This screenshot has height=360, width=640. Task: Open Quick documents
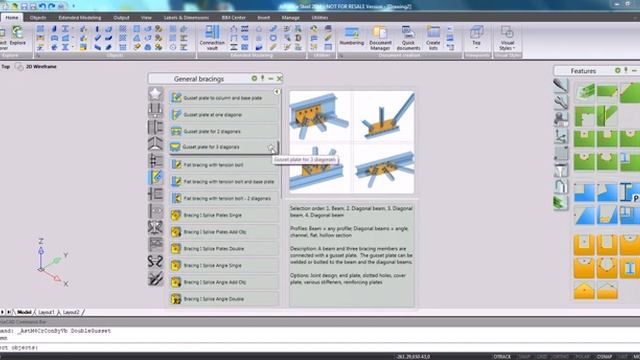coord(408,38)
